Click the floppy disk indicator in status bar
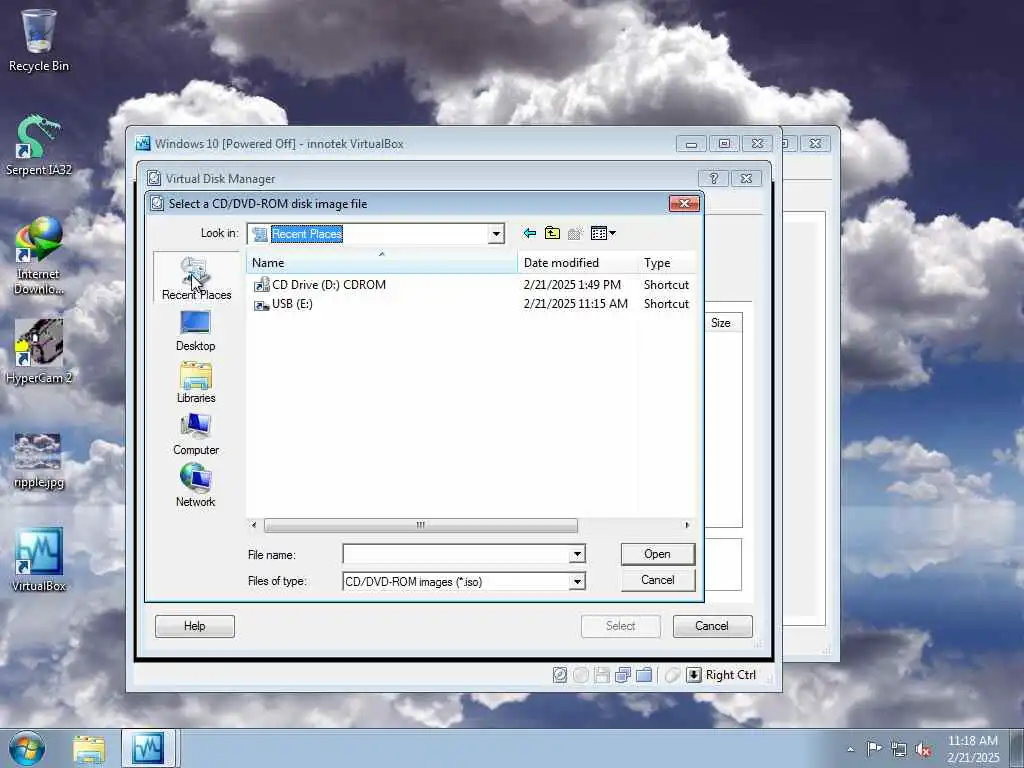1024x768 pixels. click(601, 675)
